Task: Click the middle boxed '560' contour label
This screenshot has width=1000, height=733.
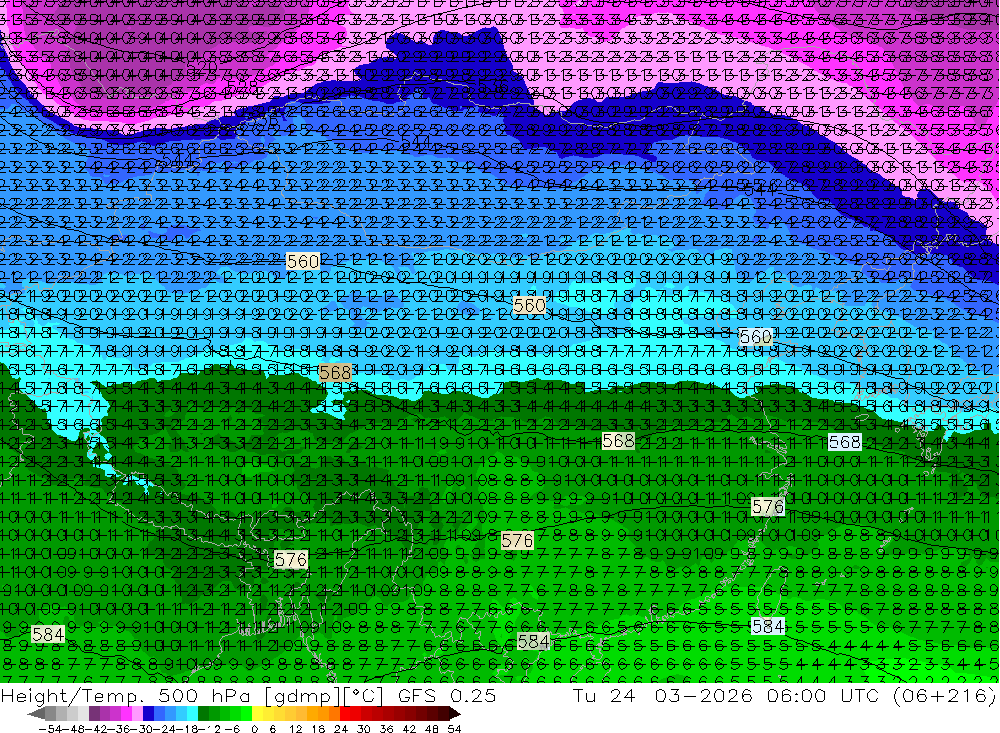Action: (529, 306)
